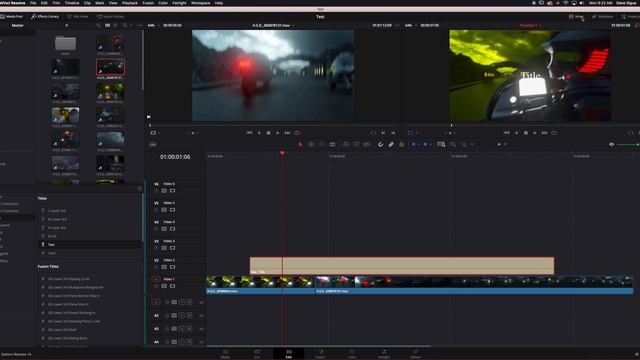Open the Trim menu

[56, 3]
